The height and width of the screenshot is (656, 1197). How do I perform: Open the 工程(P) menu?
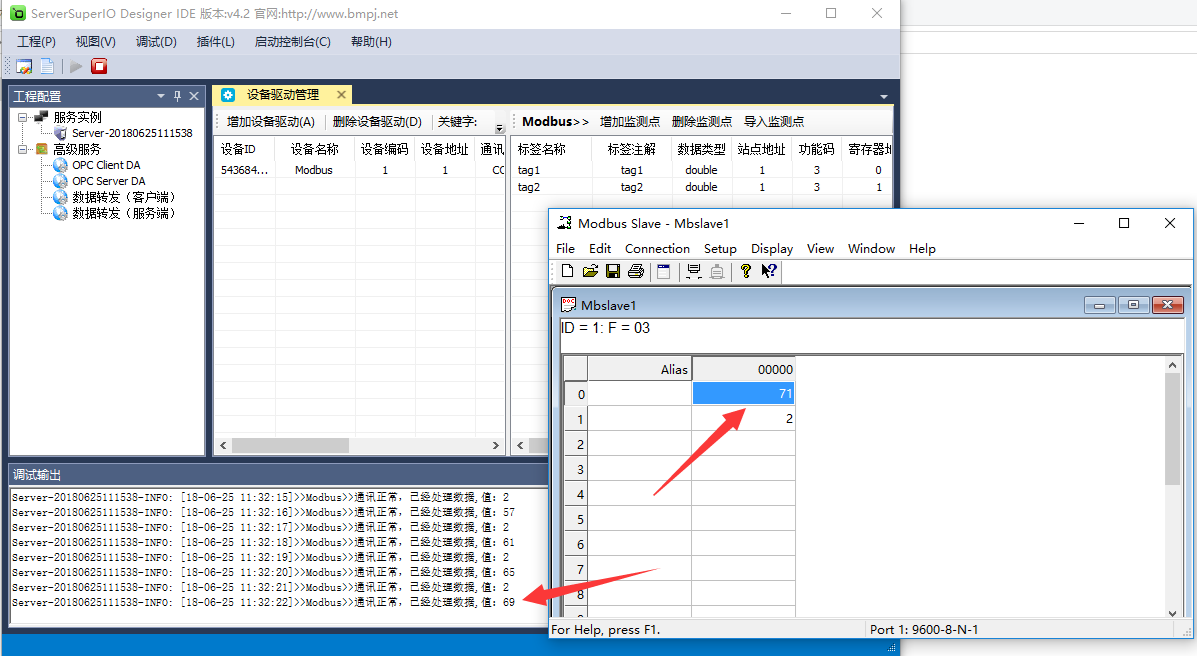tap(37, 42)
